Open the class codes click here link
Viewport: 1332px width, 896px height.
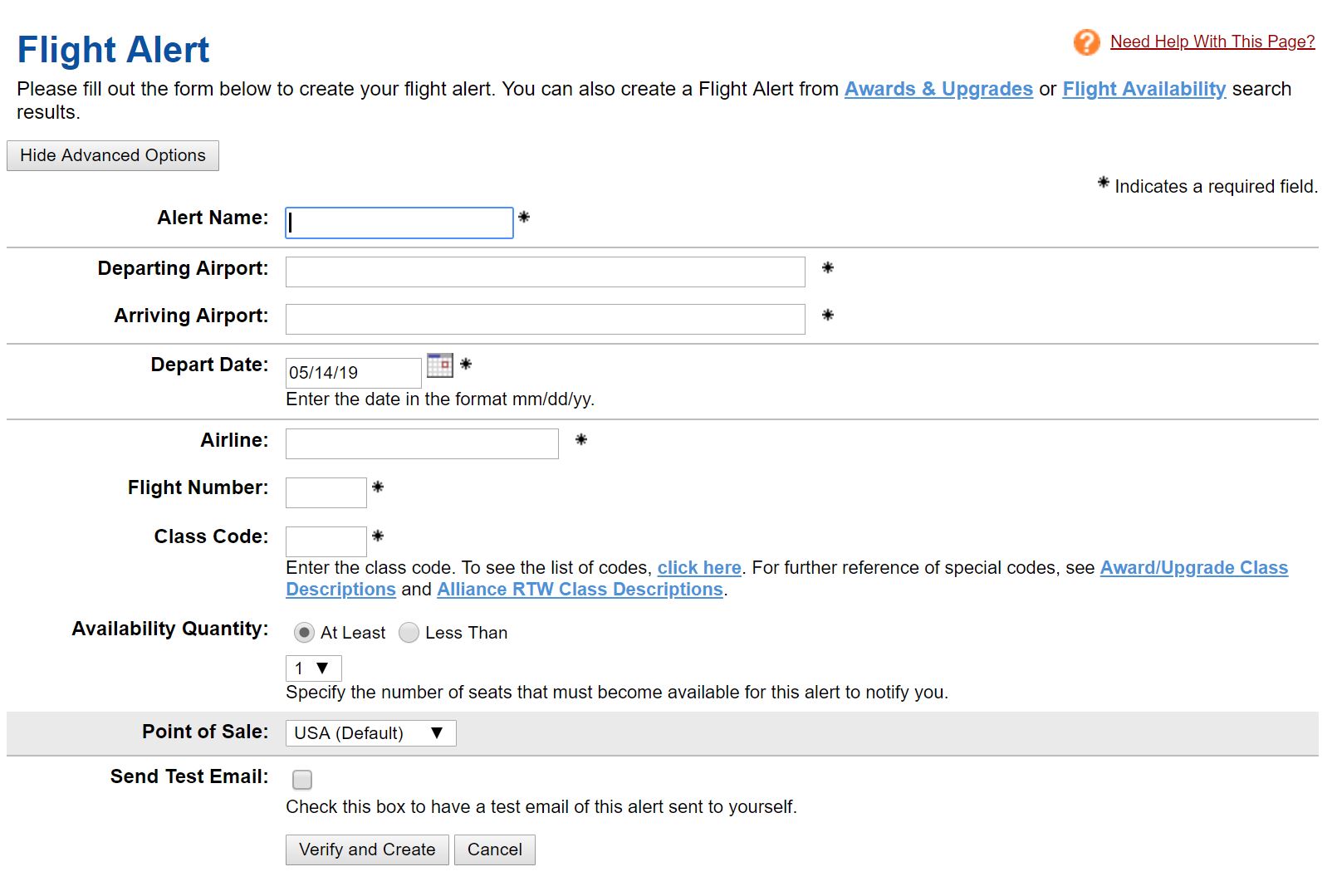coord(698,568)
